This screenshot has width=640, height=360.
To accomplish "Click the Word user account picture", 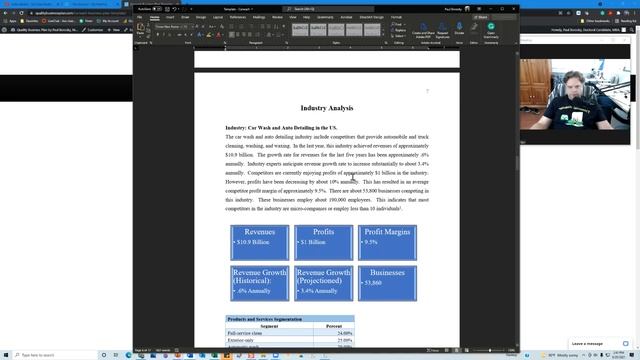I will coord(467,9).
